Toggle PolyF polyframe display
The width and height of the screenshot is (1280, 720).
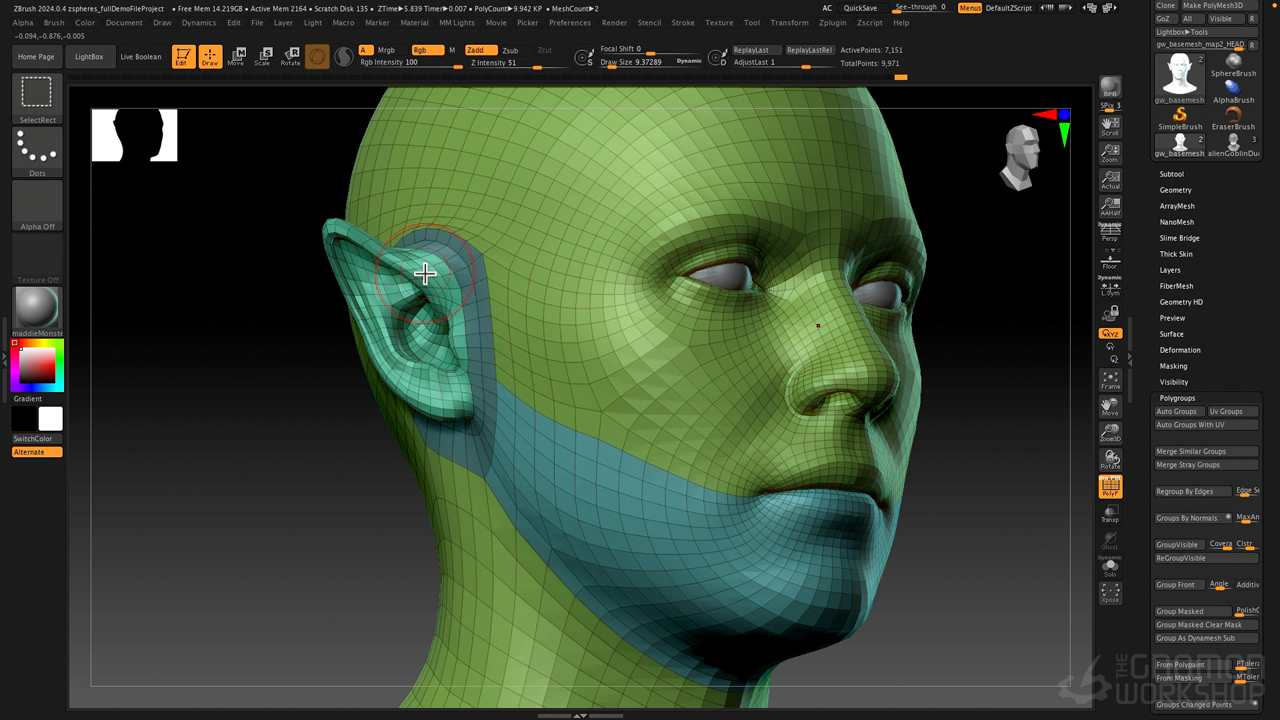pos(1110,487)
